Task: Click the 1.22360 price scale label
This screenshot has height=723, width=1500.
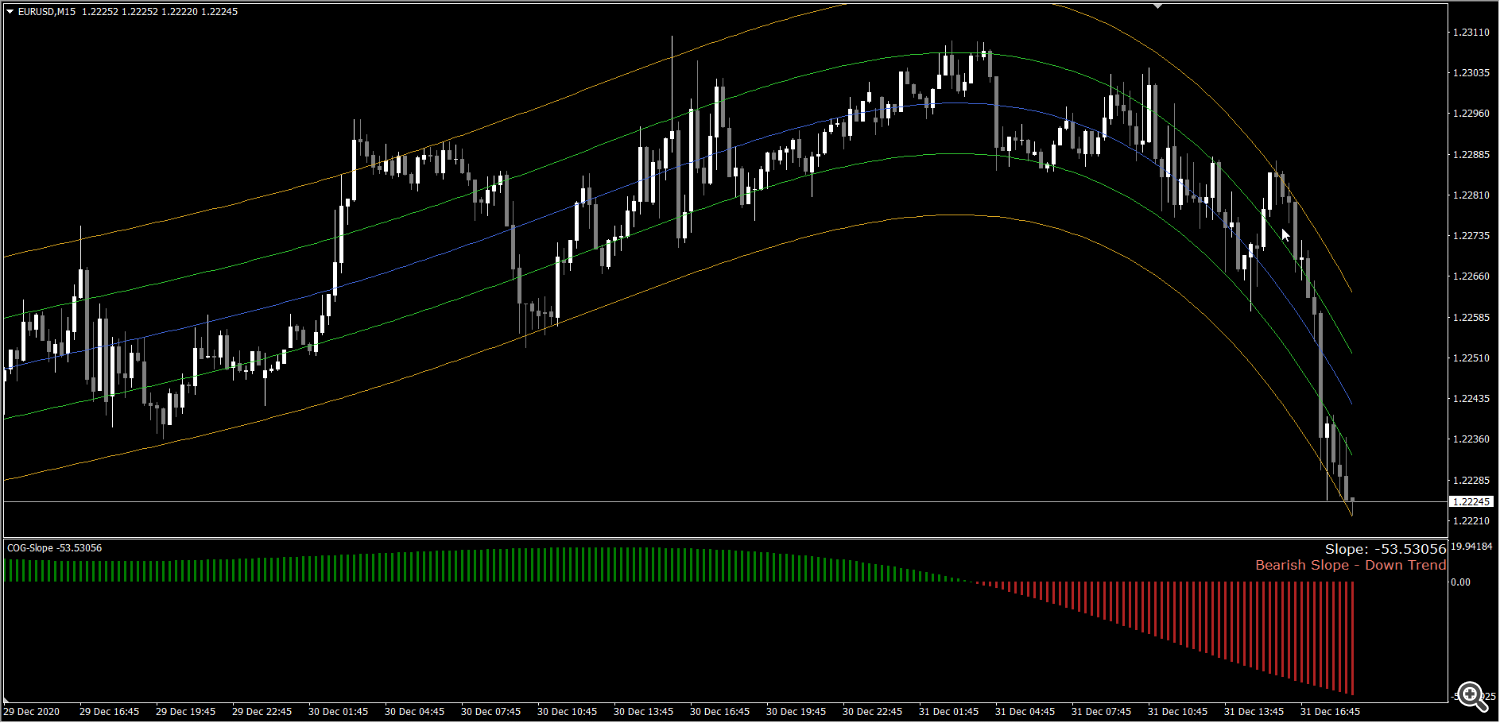Action: [1469, 440]
